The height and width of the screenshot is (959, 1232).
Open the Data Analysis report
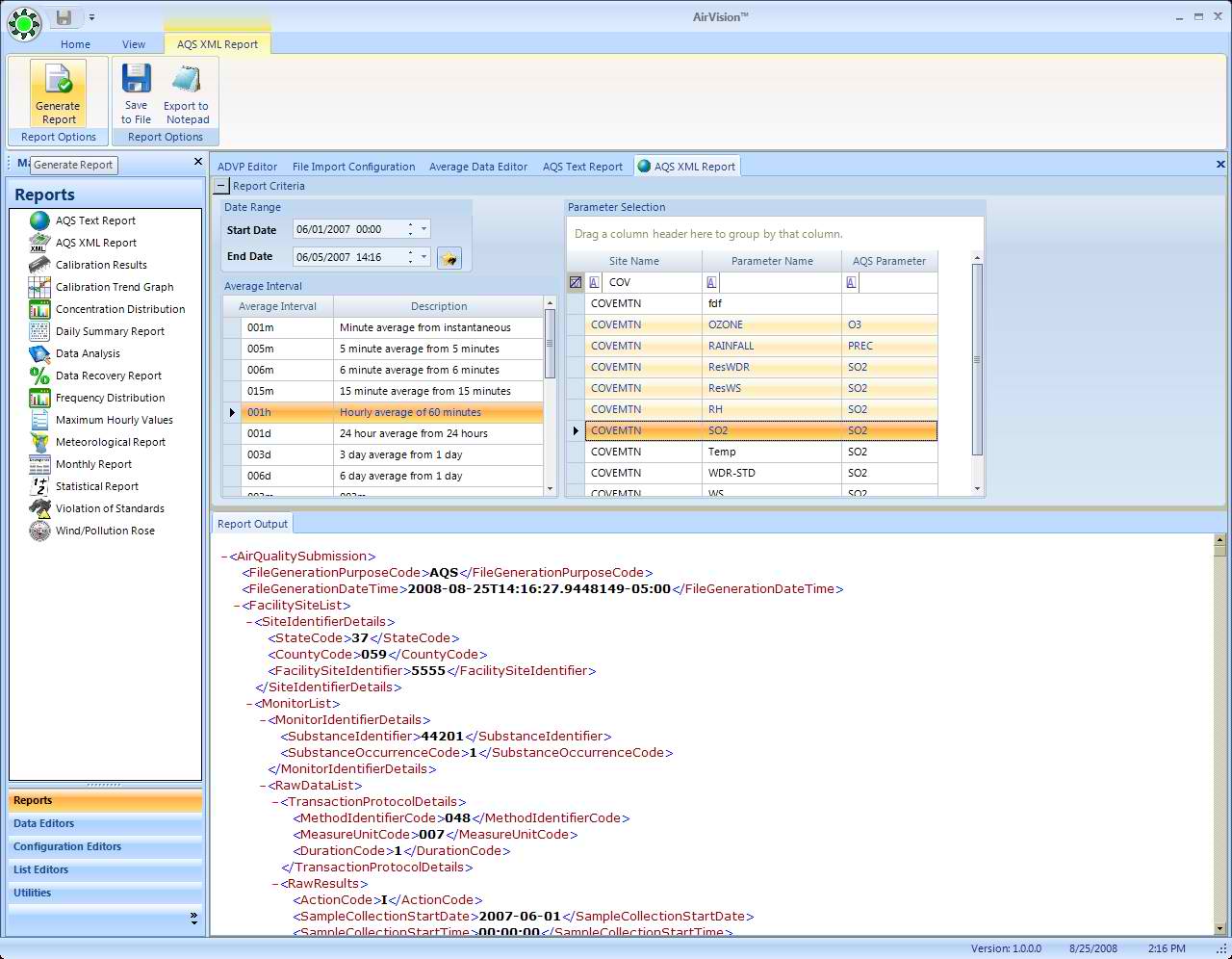pyautogui.click(x=88, y=353)
